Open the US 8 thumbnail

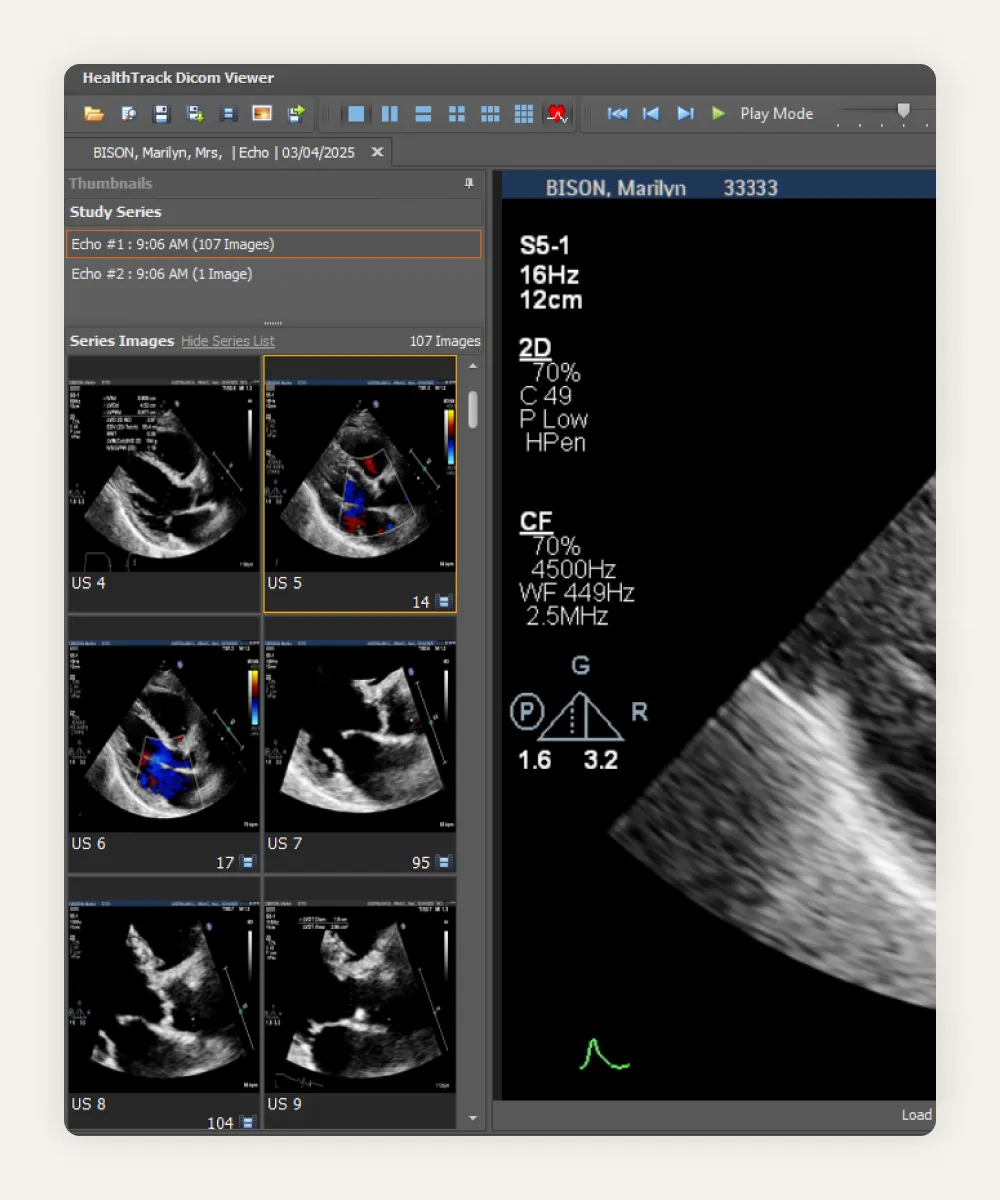click(164, 1003)
